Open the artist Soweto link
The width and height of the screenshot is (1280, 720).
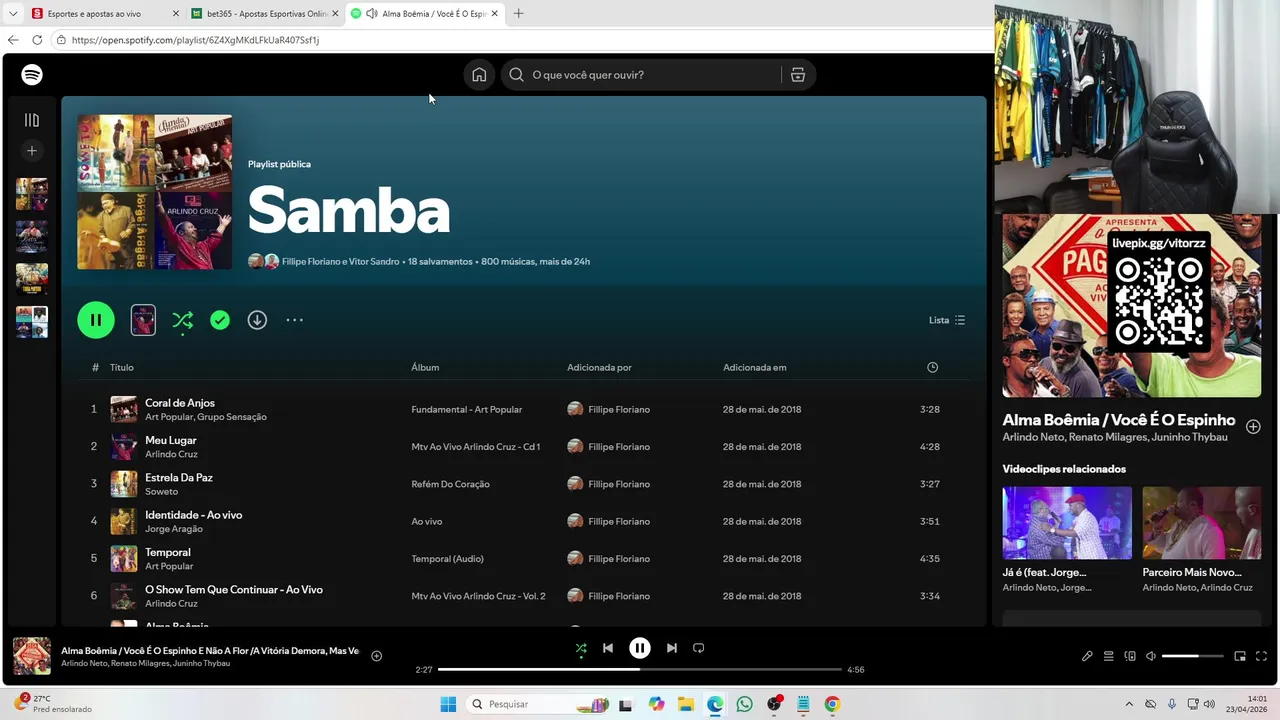coord(162,491)
